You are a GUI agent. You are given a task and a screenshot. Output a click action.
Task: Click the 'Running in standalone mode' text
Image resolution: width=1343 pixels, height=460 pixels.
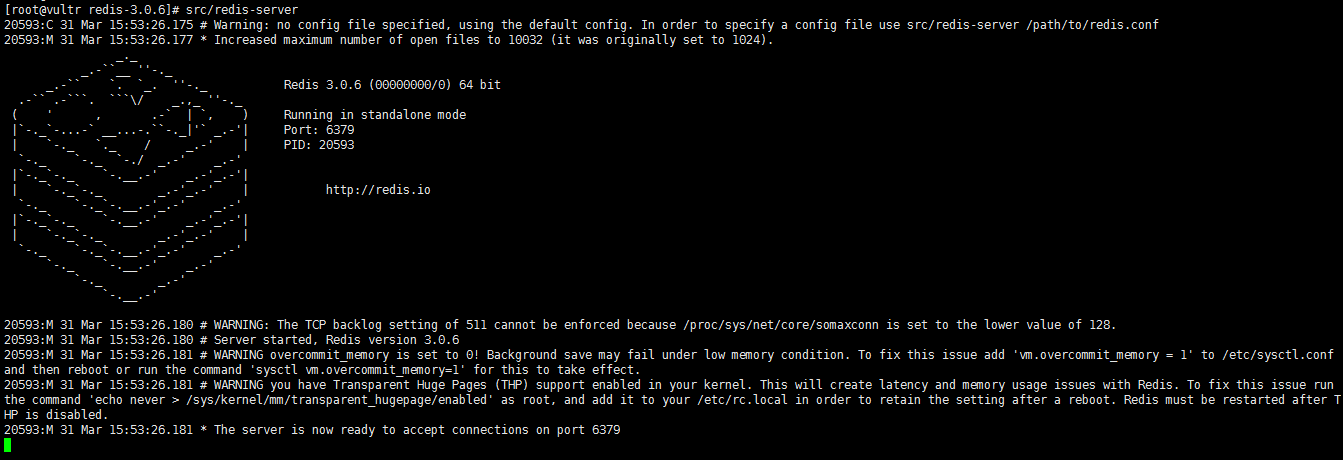click(375, 115)
